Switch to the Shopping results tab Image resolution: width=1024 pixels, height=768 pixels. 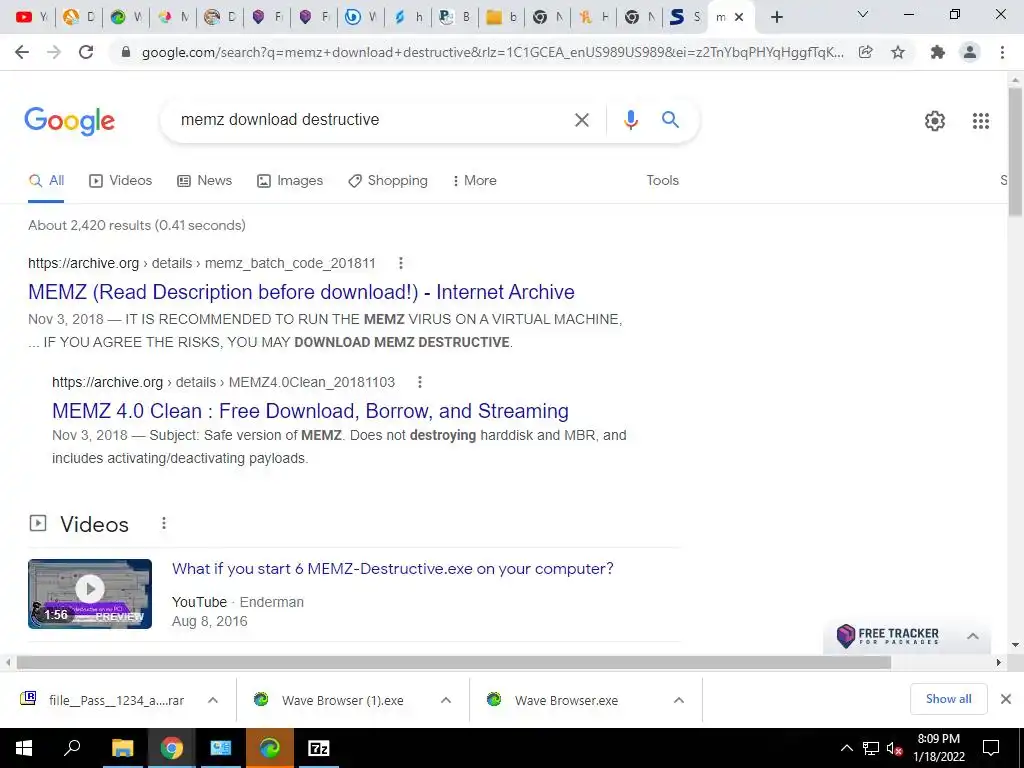[x=388, y=181]
